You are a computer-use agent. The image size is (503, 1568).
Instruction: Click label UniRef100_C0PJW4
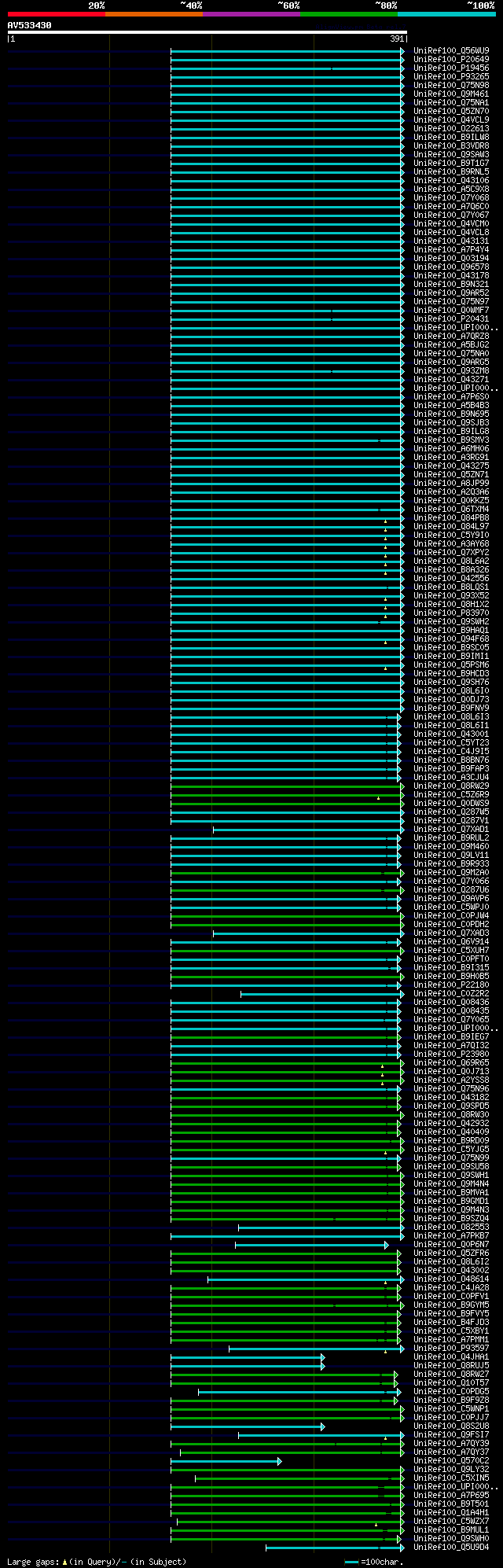tap(451, 915)
